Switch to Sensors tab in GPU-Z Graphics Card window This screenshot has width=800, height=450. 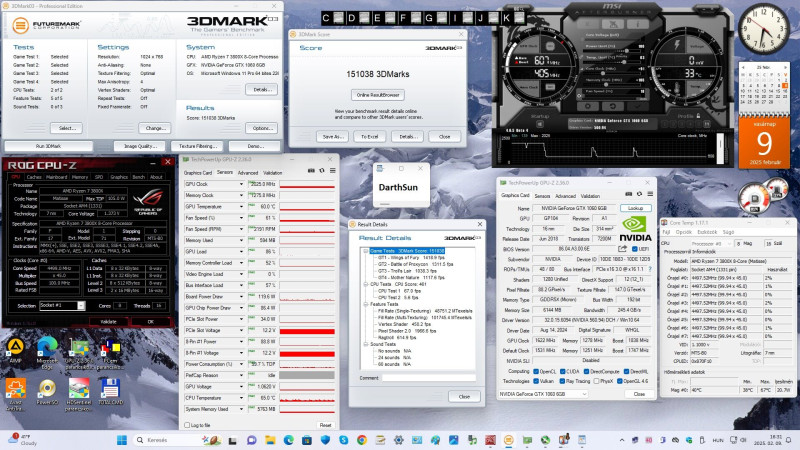pyautogui.click(x=542, y=196)
